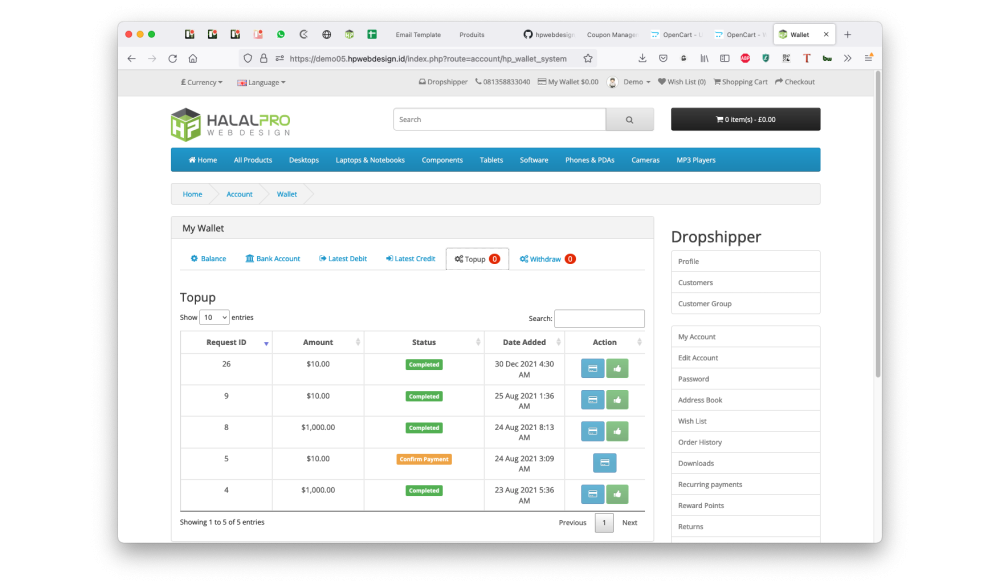
Task: Click the table Search input field
Action: click(x=599, y=318)
